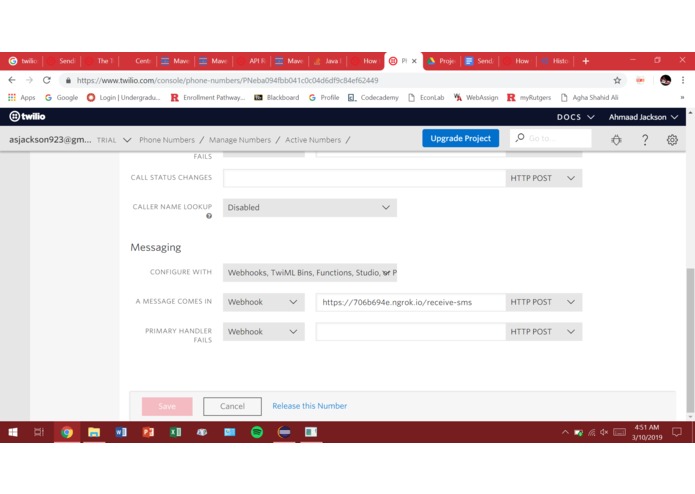Click the Chrome profile avatar
This screenshot has width=695, height=494.
(x=665, y=80)
